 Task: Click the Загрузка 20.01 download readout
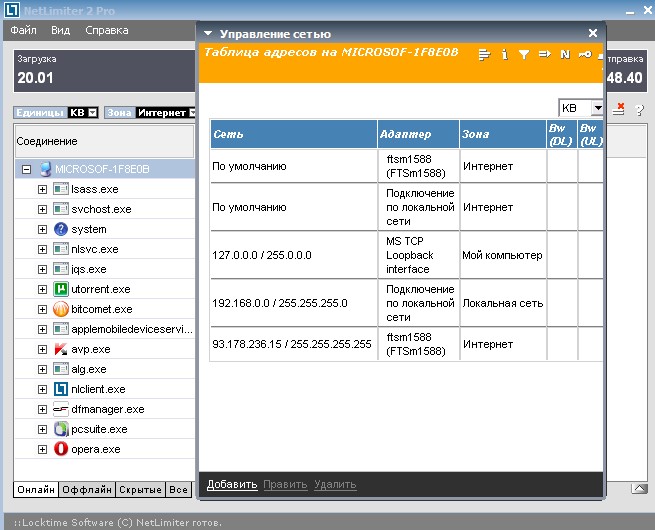point(104,70)
